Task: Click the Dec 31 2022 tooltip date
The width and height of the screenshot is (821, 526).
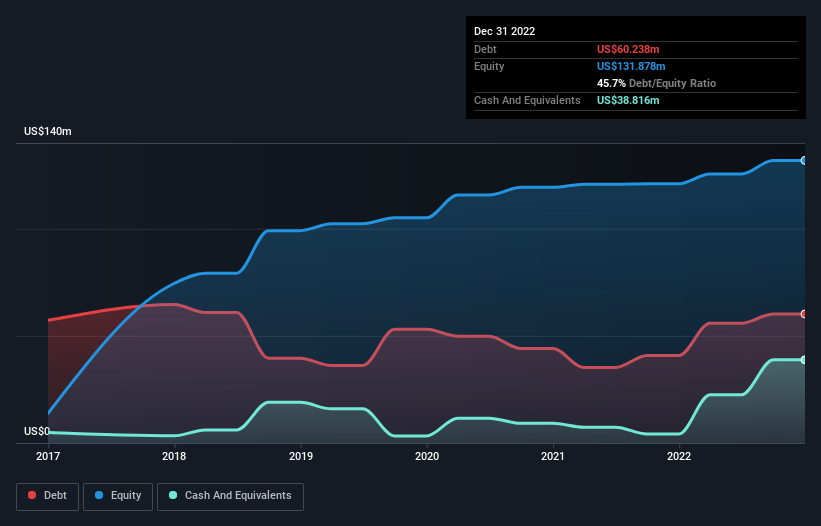Action: point(505,31)
